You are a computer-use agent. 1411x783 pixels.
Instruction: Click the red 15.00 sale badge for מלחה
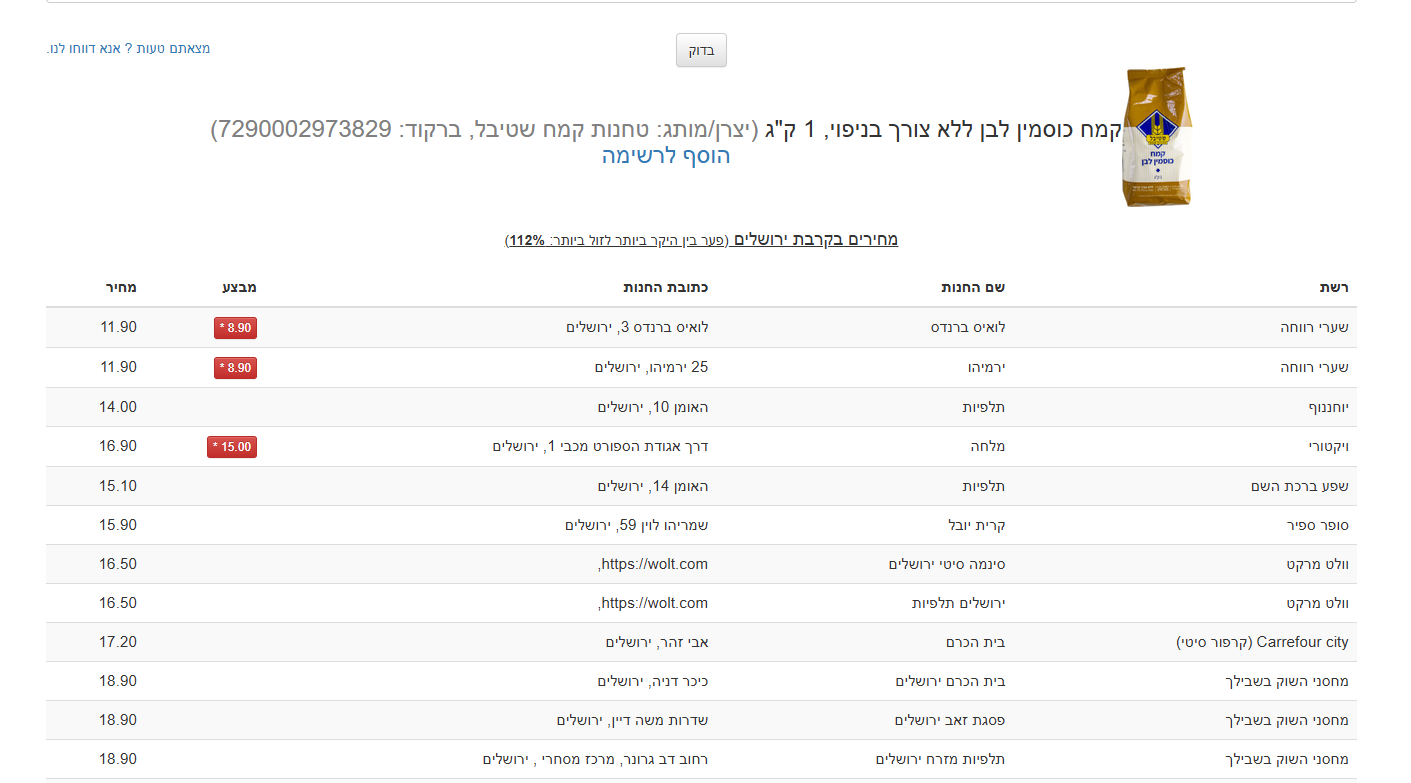232,446
